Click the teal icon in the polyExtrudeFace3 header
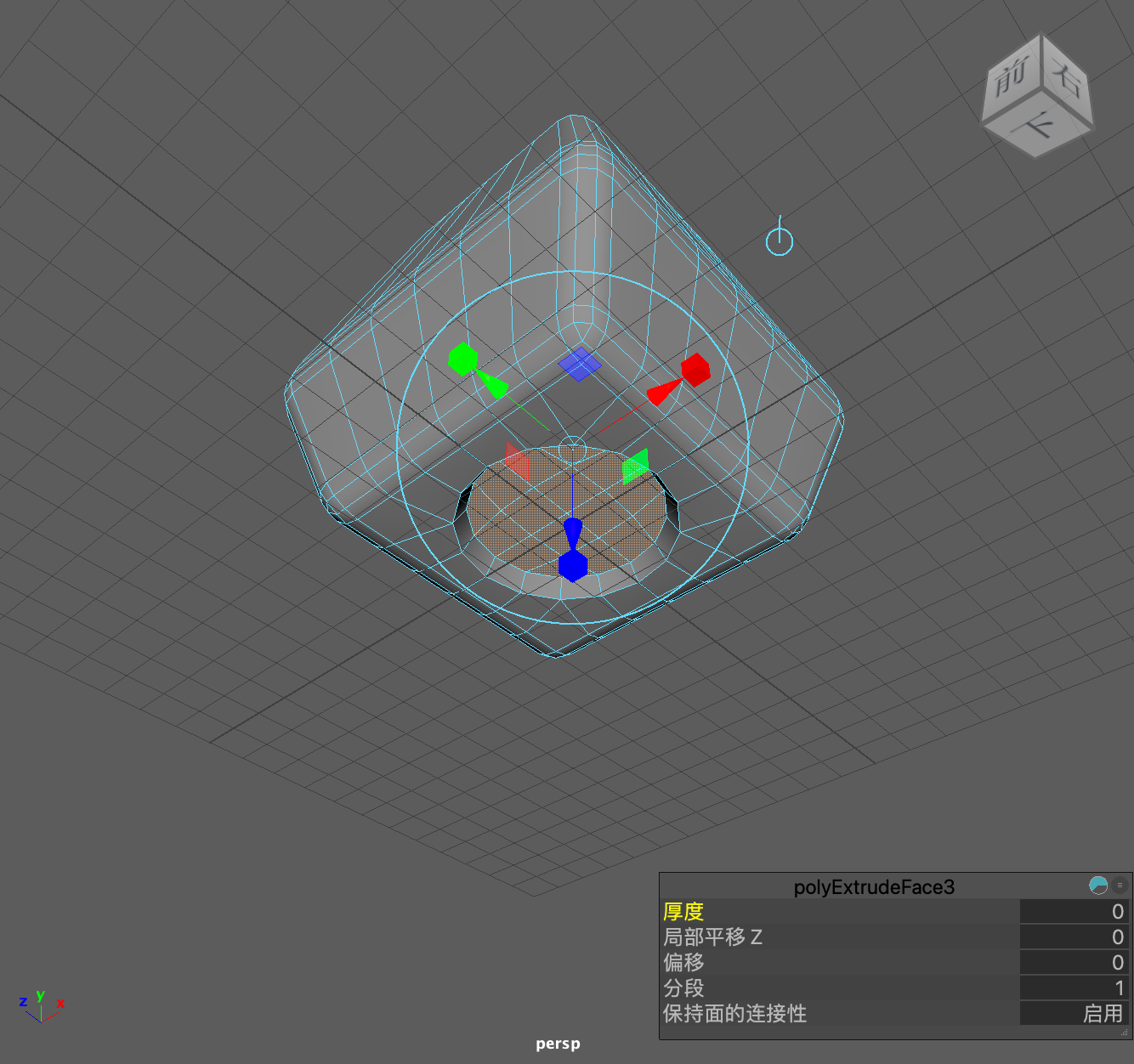Viewport: 1134px width, 1064px height. tap(1098, 886)
